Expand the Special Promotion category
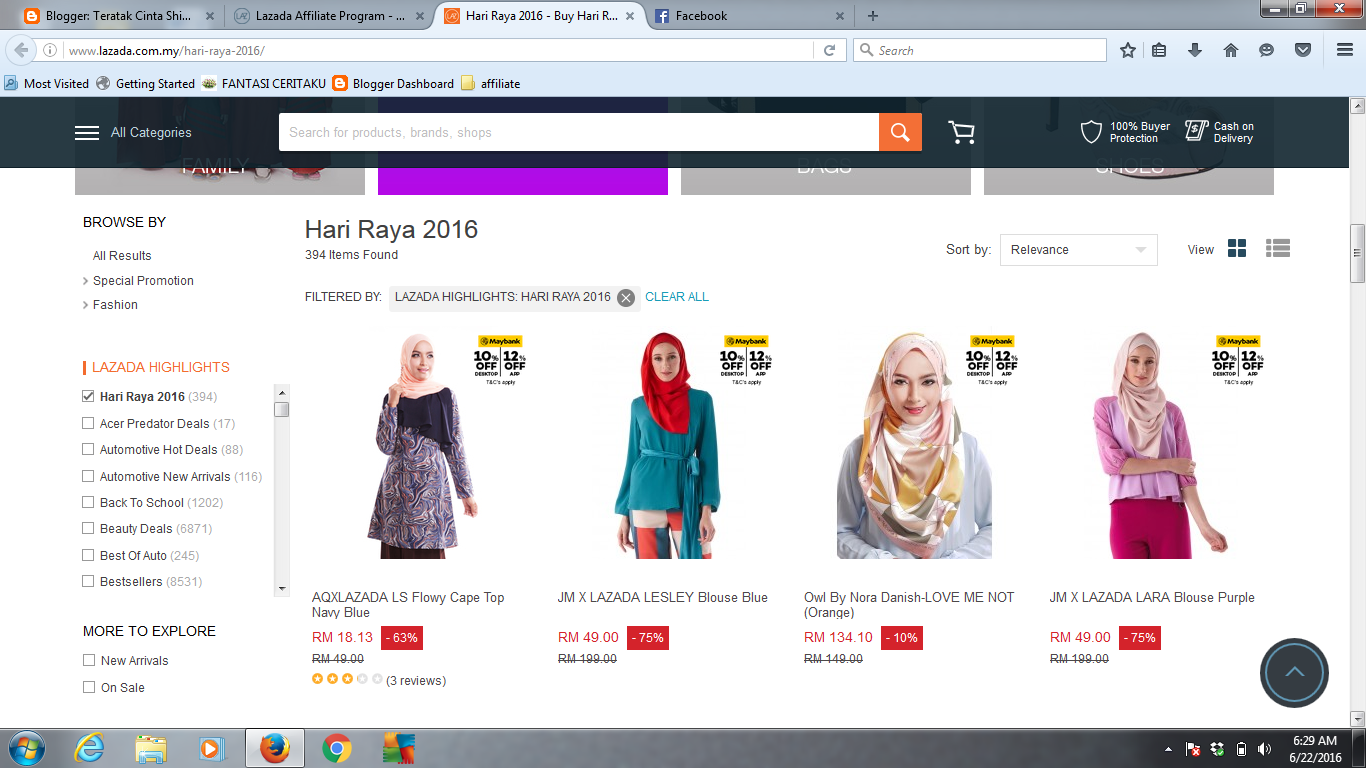Viewport: 1366px width, 768px height. coord(143,281)
